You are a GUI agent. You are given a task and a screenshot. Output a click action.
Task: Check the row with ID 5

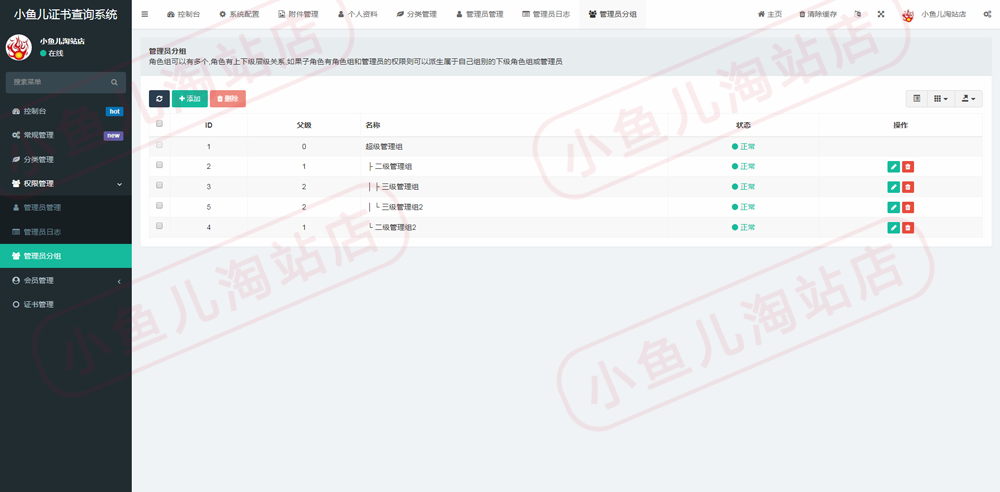[x=159, y=205]
